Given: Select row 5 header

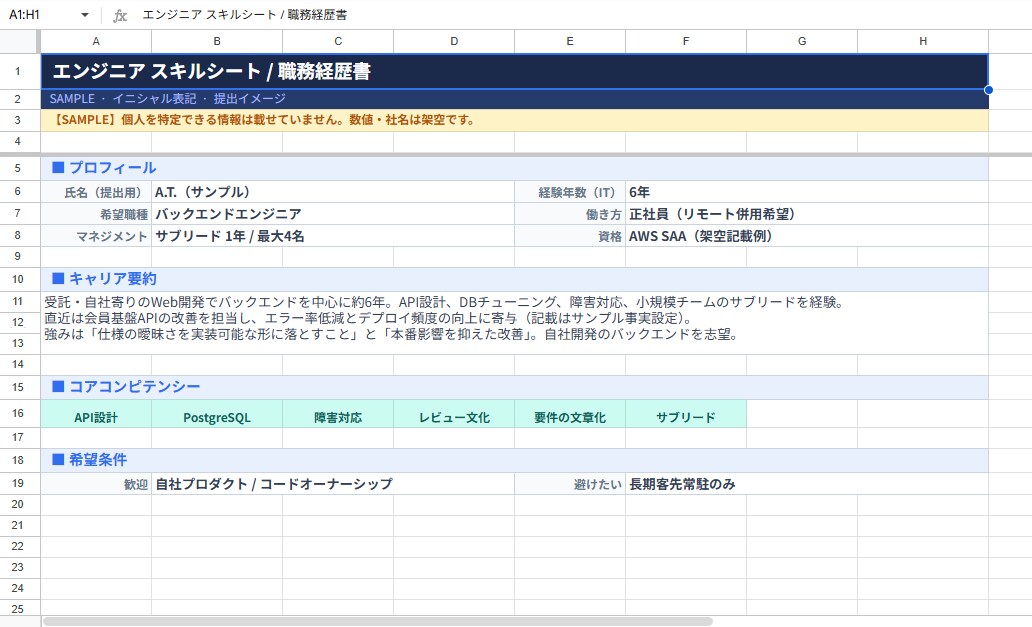Looking at the screenshot, I should 18,168.
